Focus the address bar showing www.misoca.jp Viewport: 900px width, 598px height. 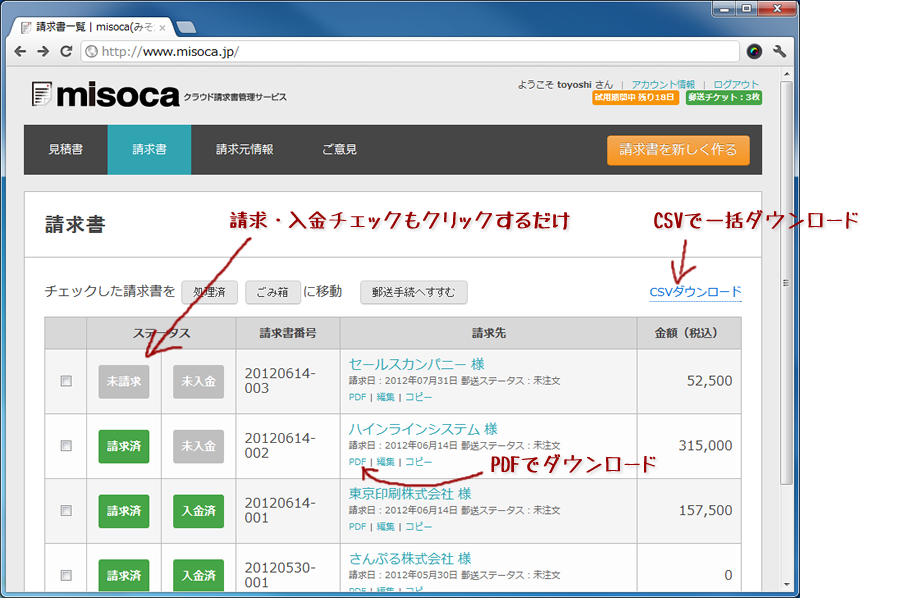(x=409, y=52)
